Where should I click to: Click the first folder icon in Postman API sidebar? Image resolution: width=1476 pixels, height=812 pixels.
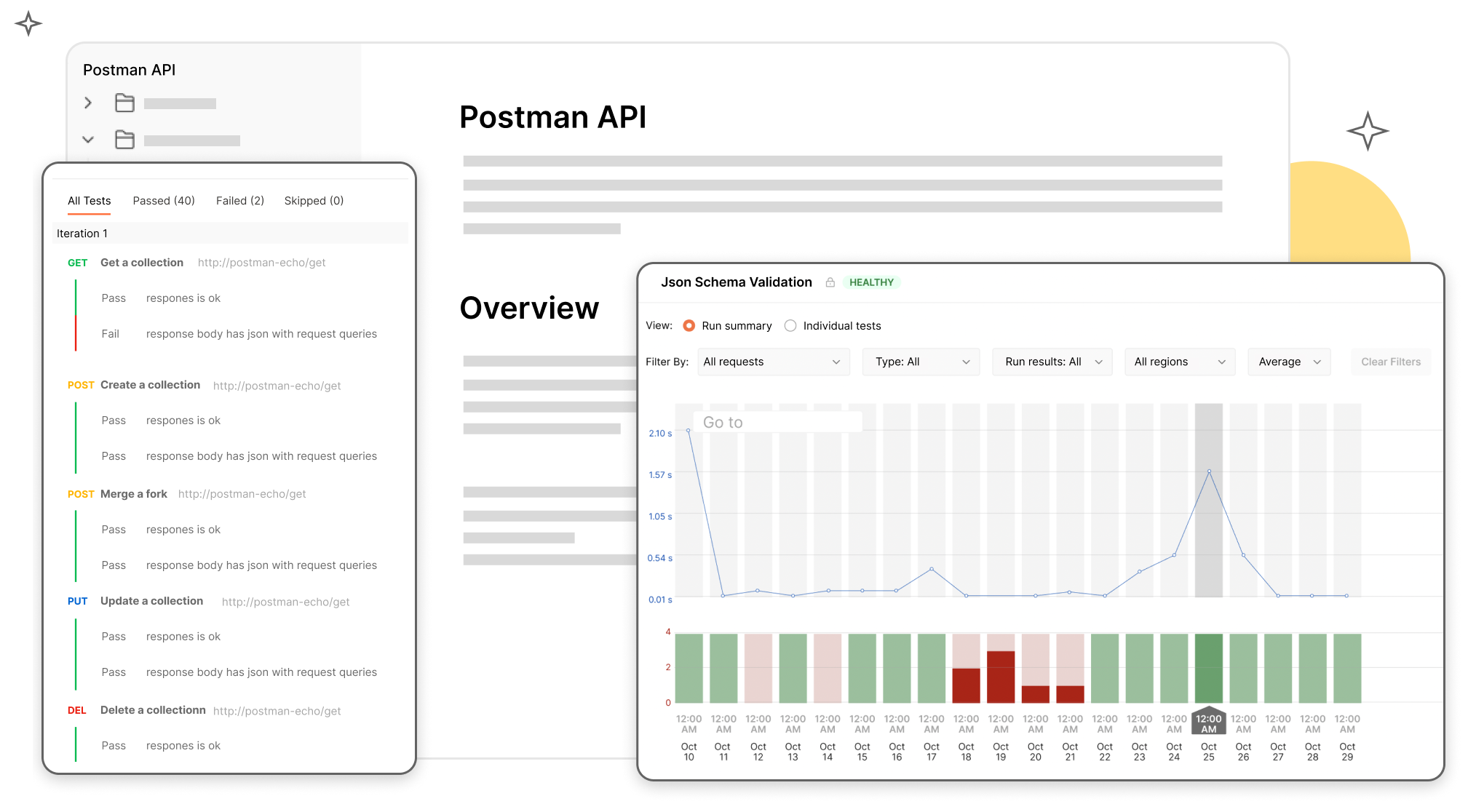[x=124, y=103]
